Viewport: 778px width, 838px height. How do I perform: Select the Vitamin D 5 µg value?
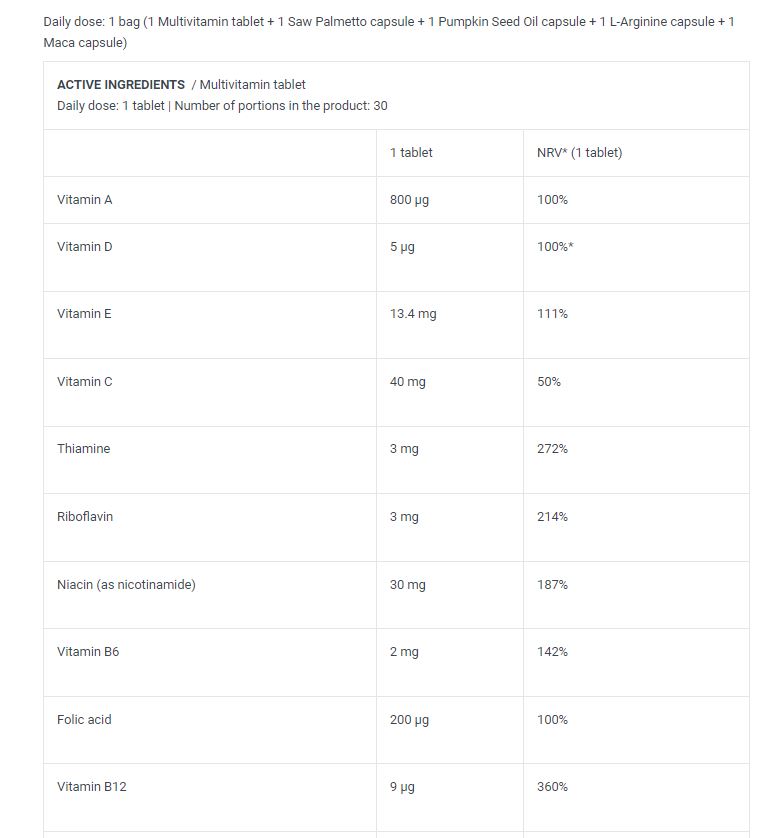402,247
